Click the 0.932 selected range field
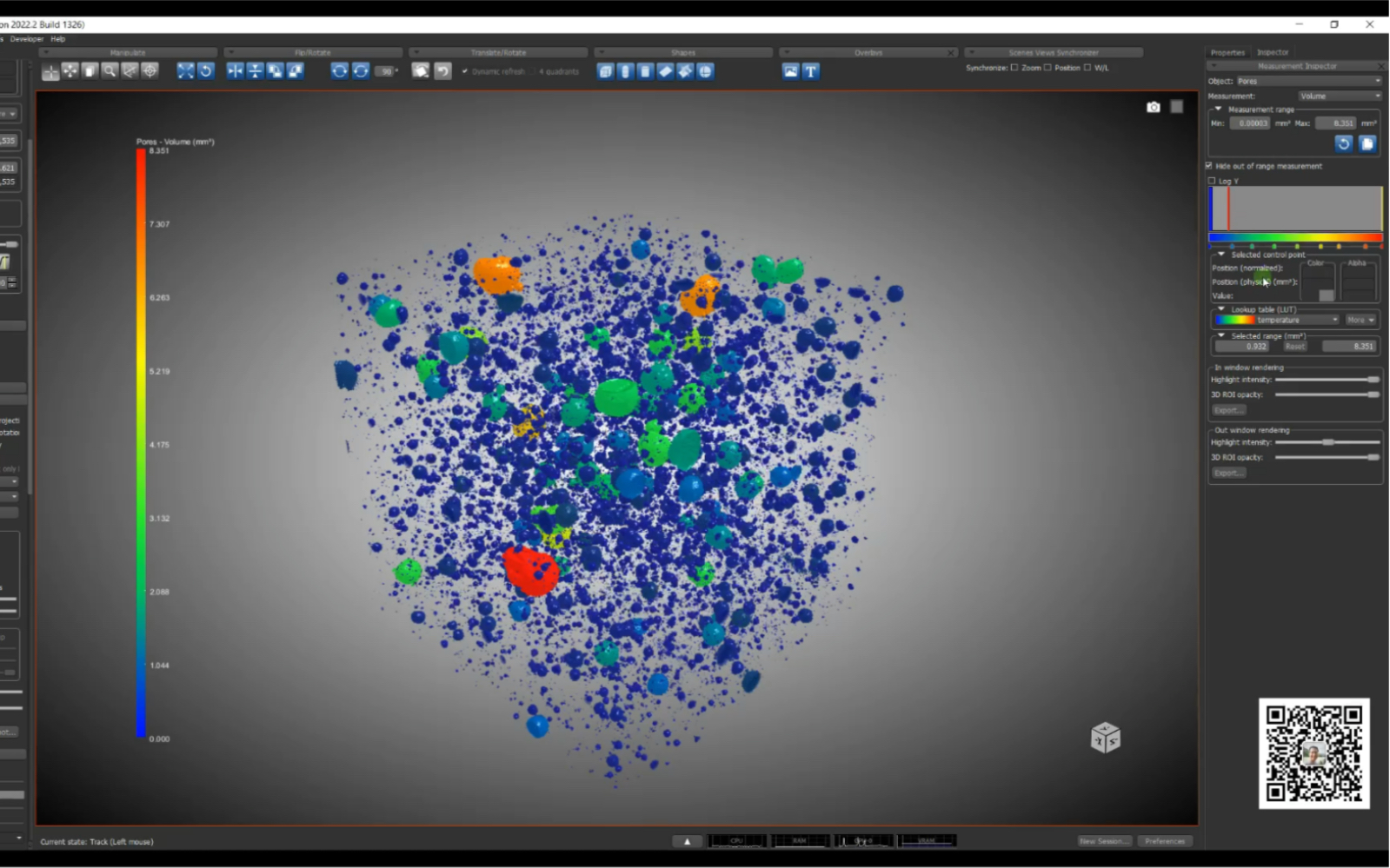1390x868 pixels. point(1242,347)
